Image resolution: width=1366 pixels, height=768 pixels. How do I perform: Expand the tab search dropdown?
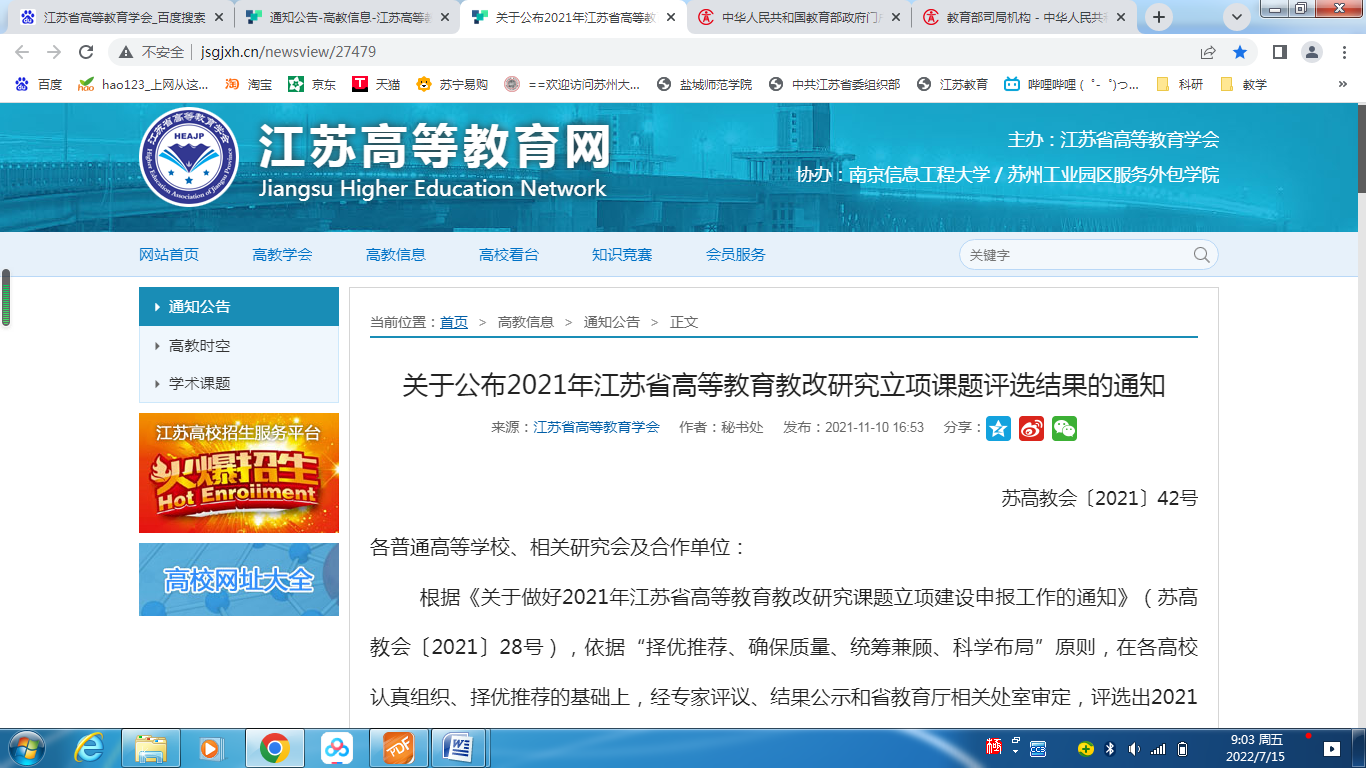click(x=1237, y=17)
